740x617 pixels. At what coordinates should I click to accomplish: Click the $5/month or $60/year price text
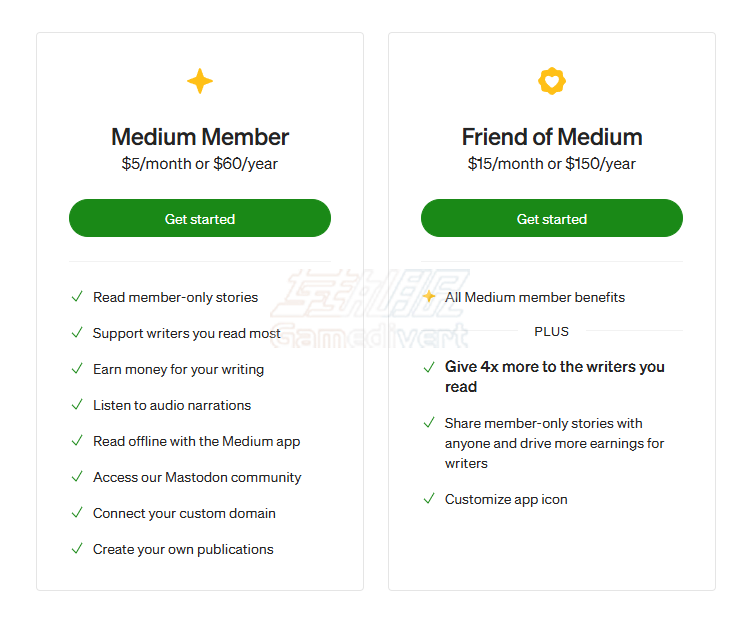click(200, 164)
